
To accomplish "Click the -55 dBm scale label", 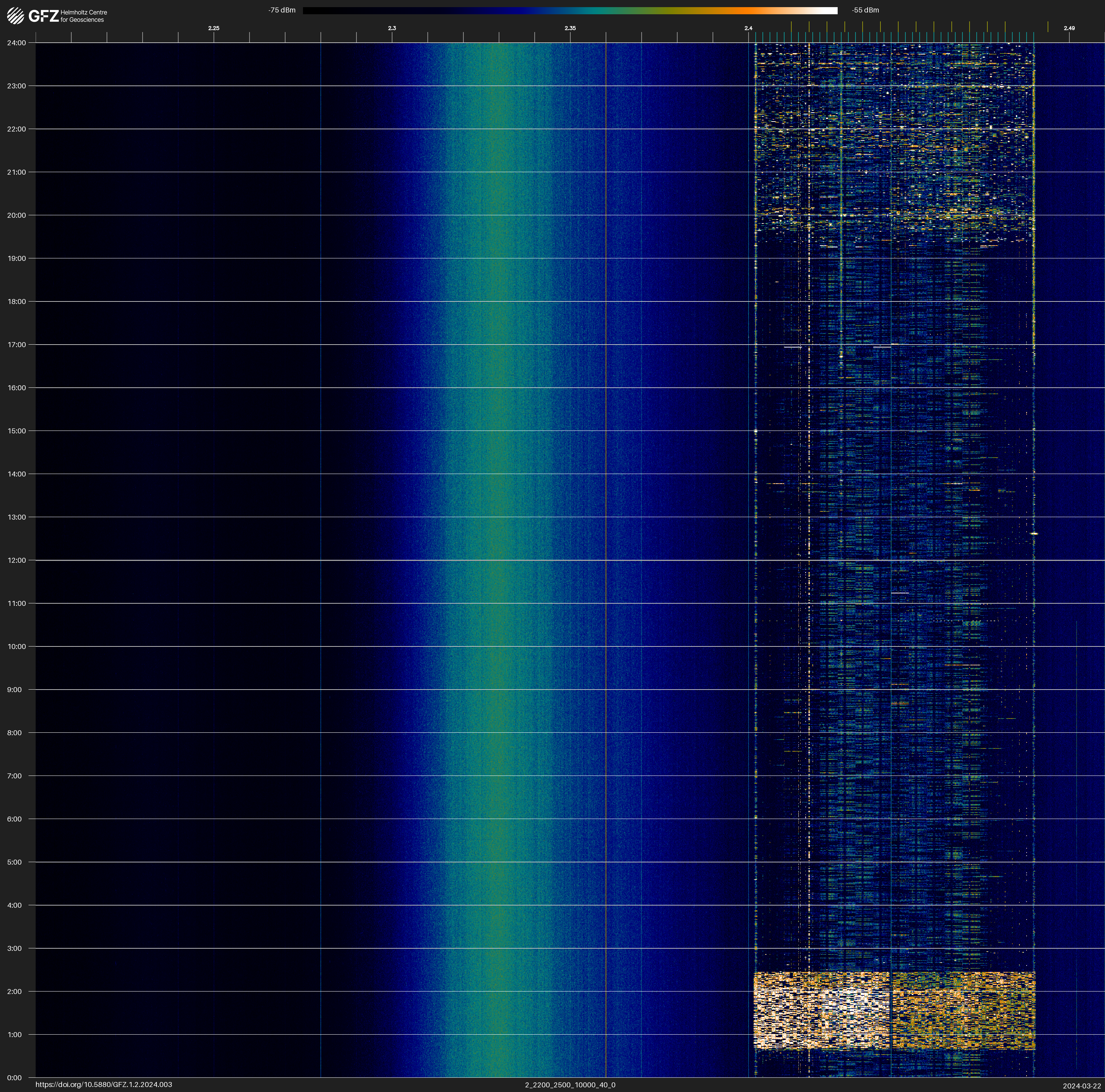I will pyautogui.click(x=865, y=10).
